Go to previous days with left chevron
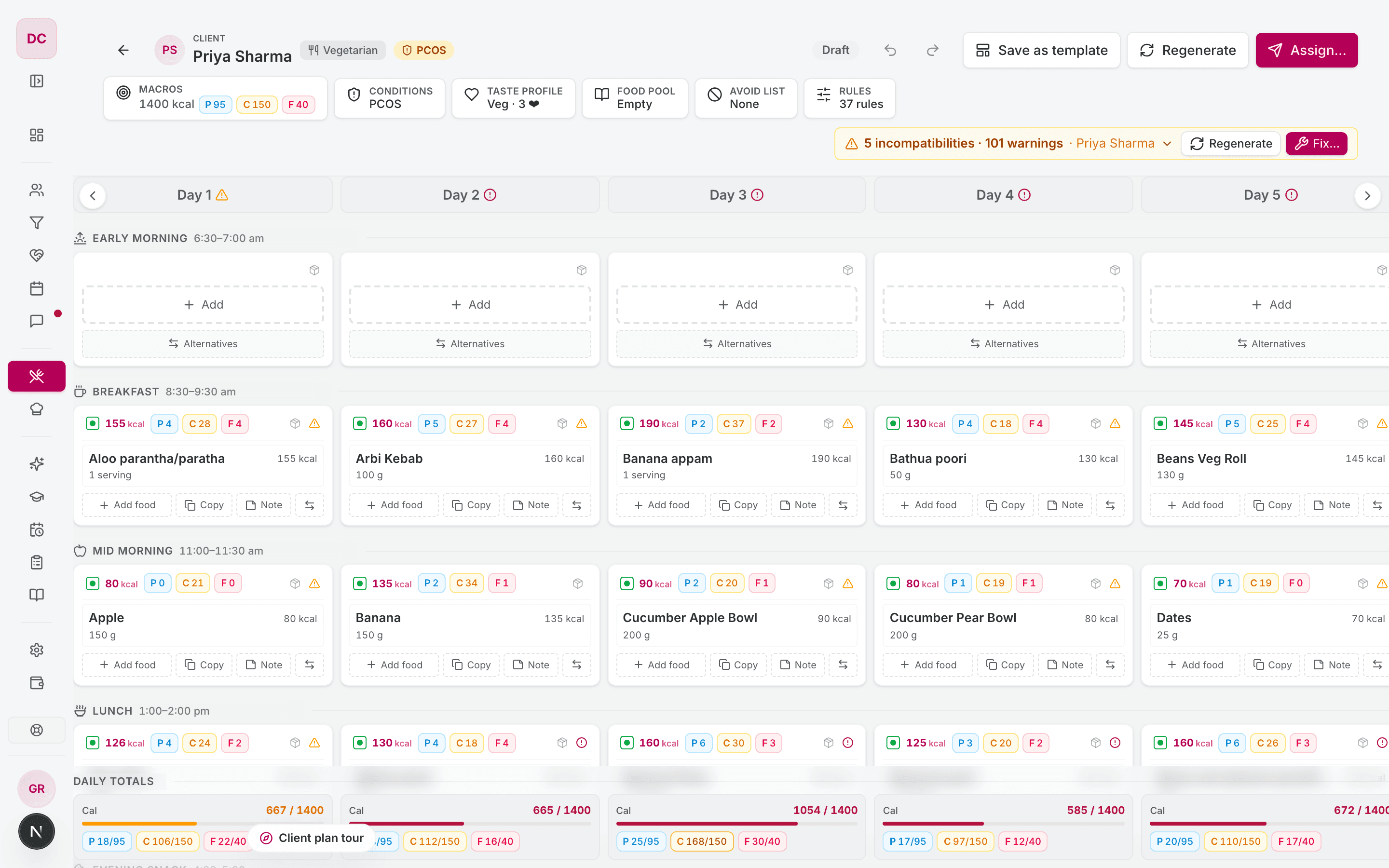The image size is (1389, 868). [93, 196]
